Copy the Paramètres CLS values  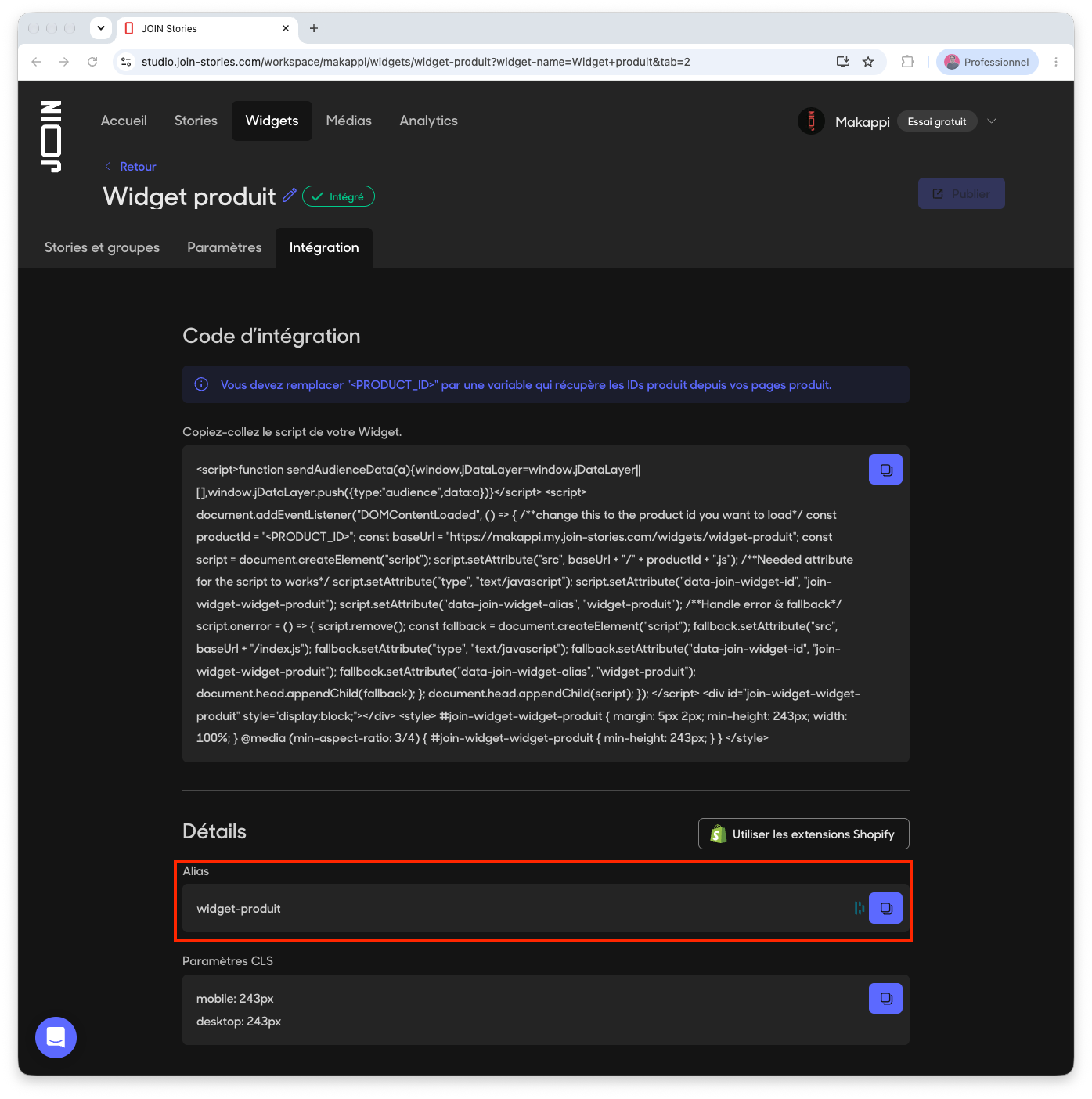885,998
